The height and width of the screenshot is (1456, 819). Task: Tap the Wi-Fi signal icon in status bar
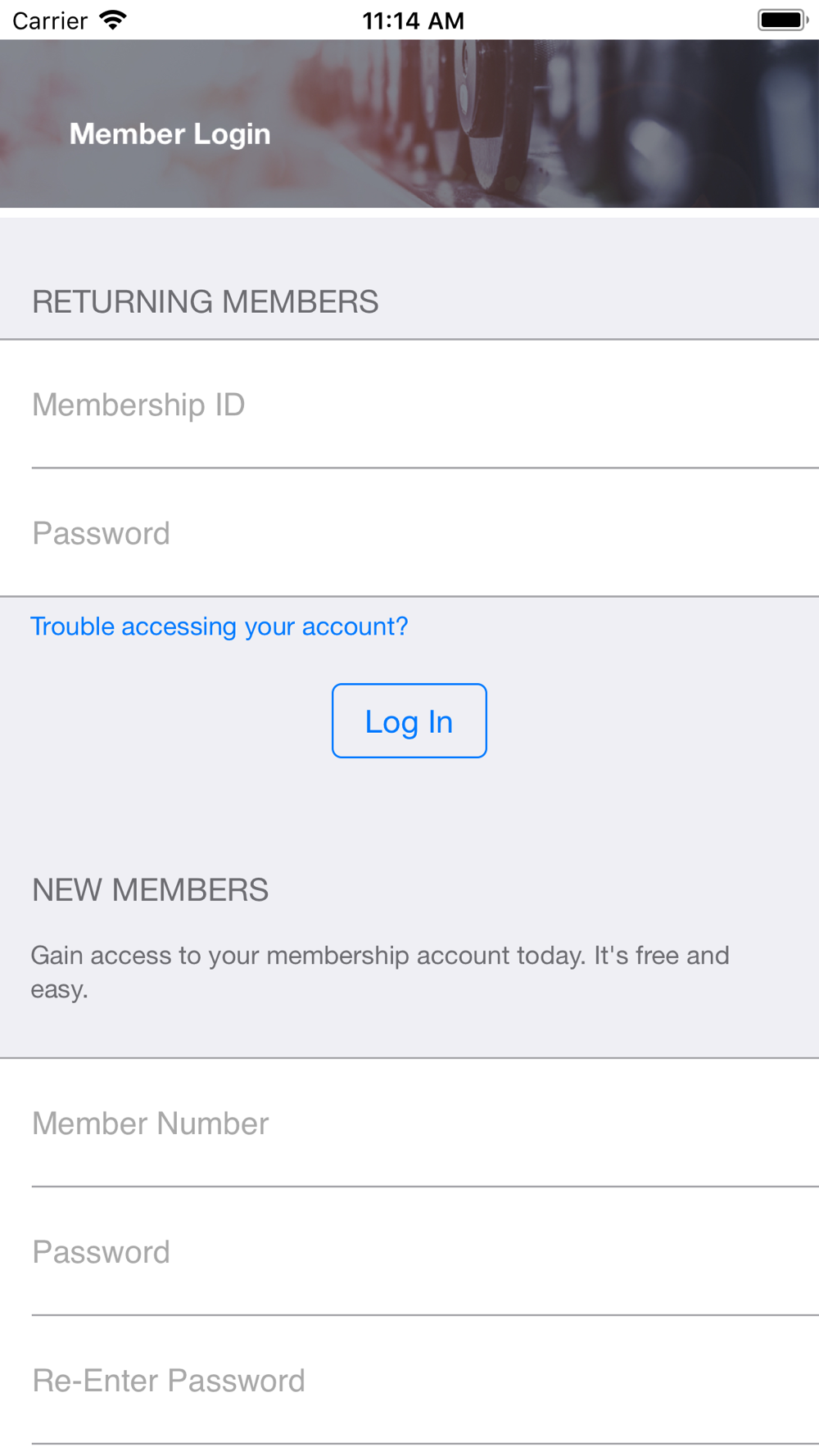coord(113,20)
